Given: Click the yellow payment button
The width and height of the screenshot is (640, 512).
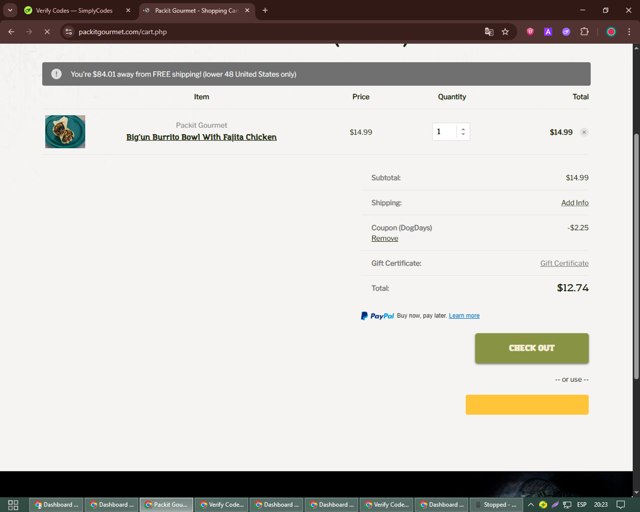Looking at the screenshot, I should click(527, 405).
